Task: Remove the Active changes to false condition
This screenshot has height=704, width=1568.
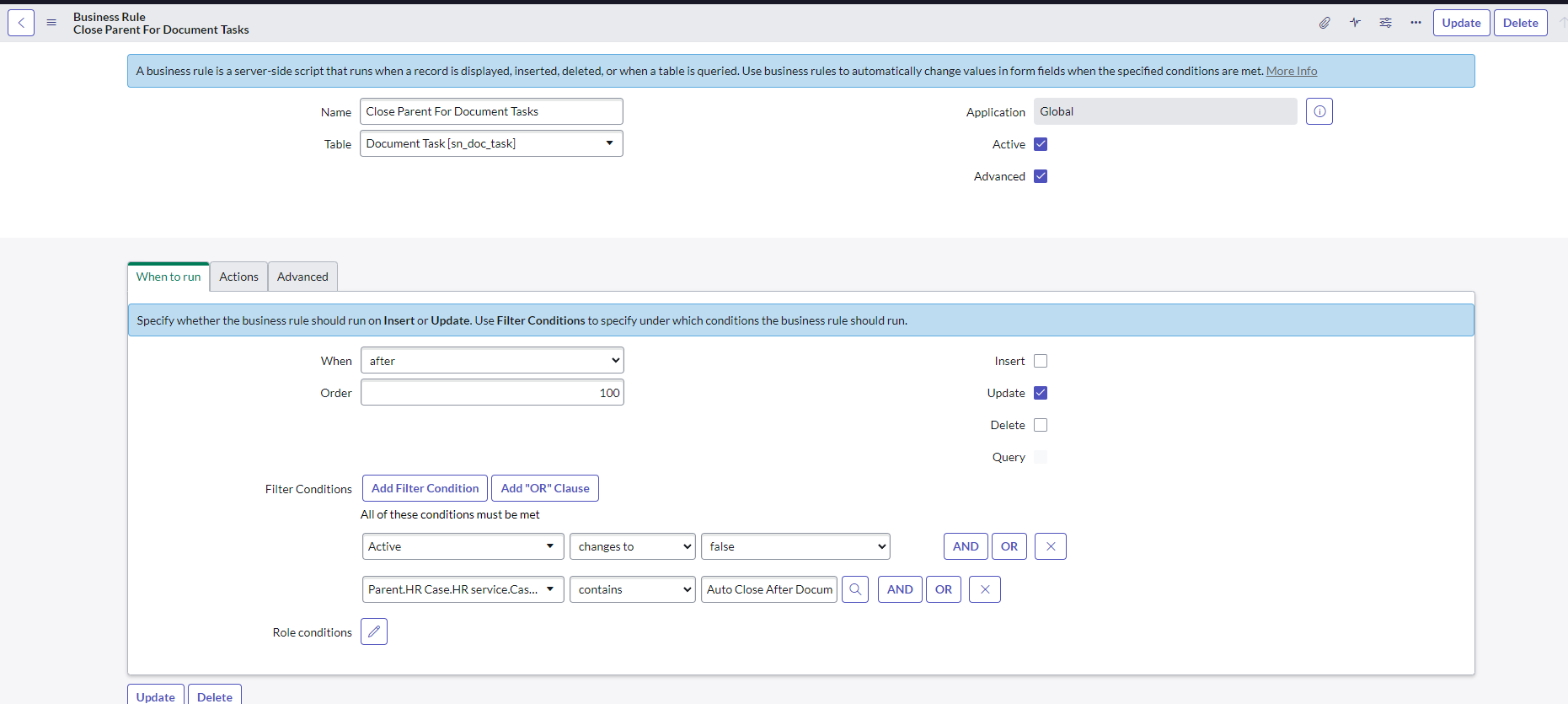Action: pyautogui.click(x=1051, y=546)
